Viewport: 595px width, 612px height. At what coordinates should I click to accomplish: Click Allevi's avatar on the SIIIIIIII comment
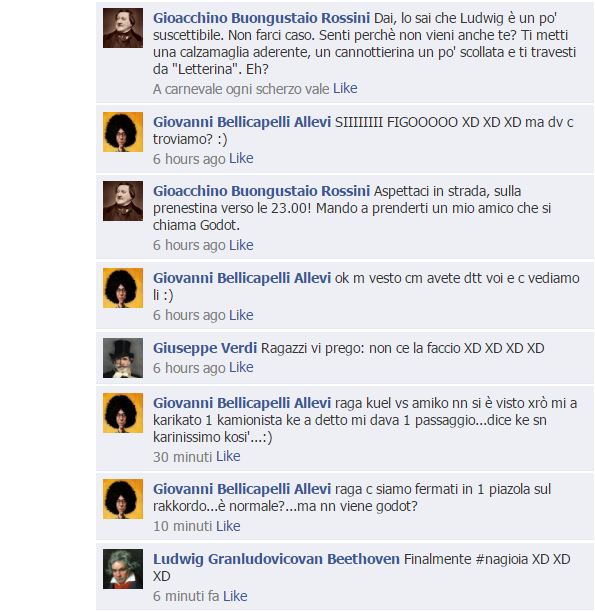pos(123,132)
